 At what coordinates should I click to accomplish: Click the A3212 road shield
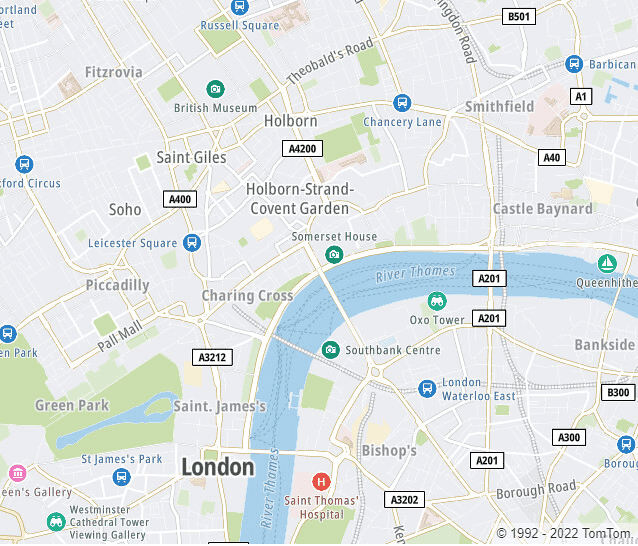[x=212, y=357]
